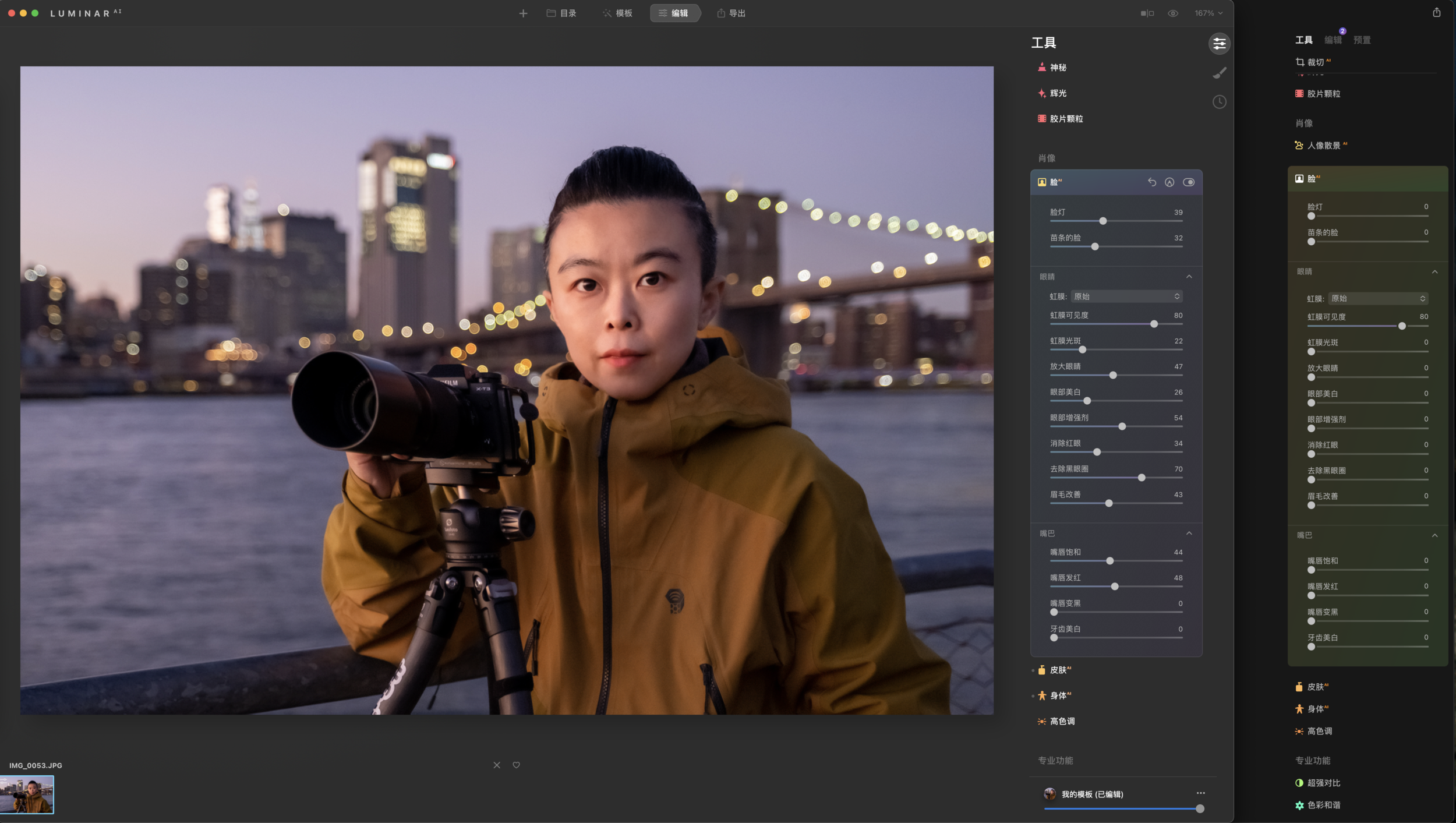Open the 虹膜 iris style dropdown
Screen dimensions: 1456x823
(x=1126, y=296)
